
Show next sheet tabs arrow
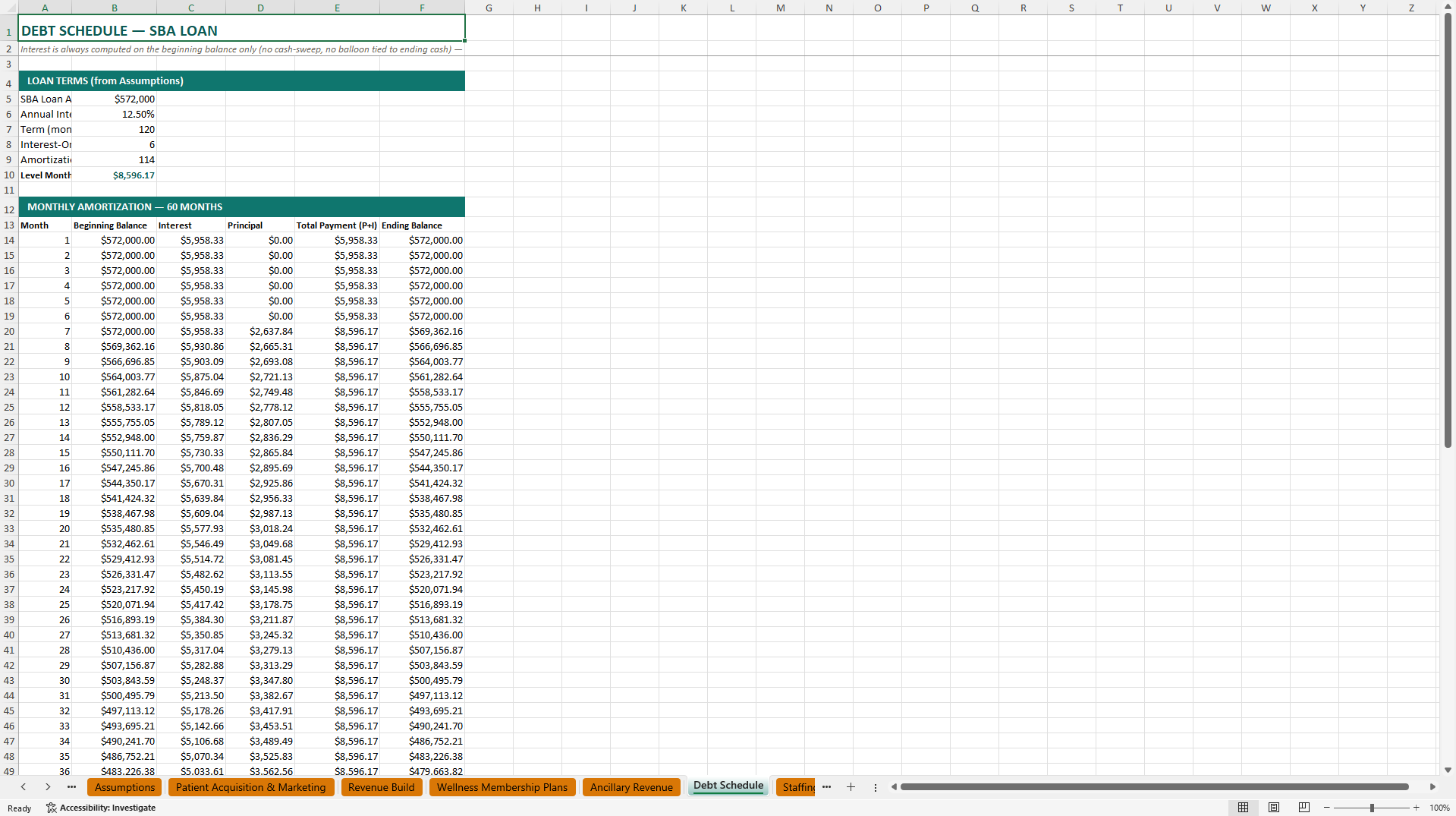[48, 787]
